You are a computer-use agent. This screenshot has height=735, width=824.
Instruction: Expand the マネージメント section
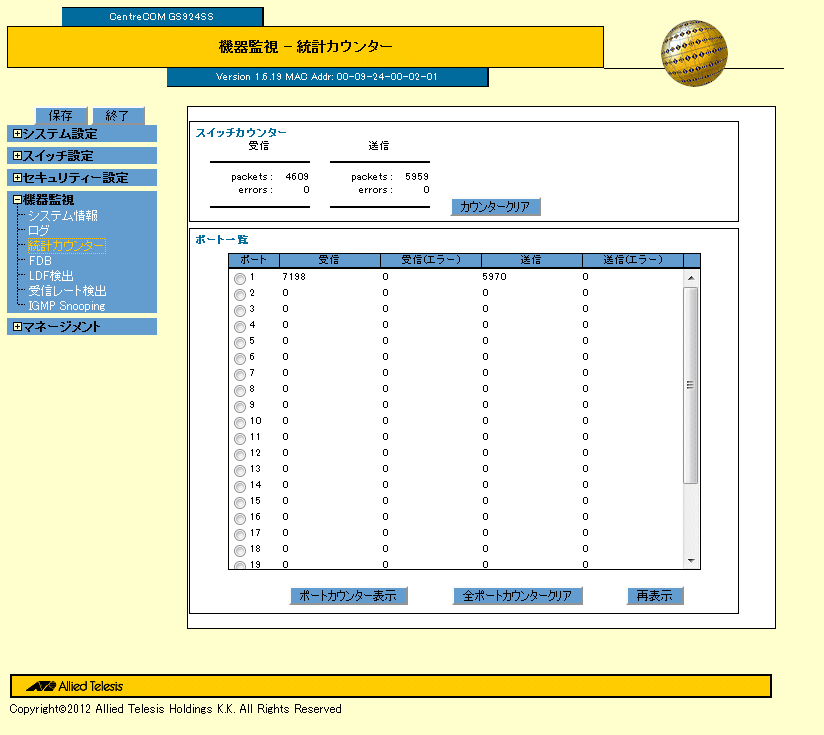tap(17, 327)
